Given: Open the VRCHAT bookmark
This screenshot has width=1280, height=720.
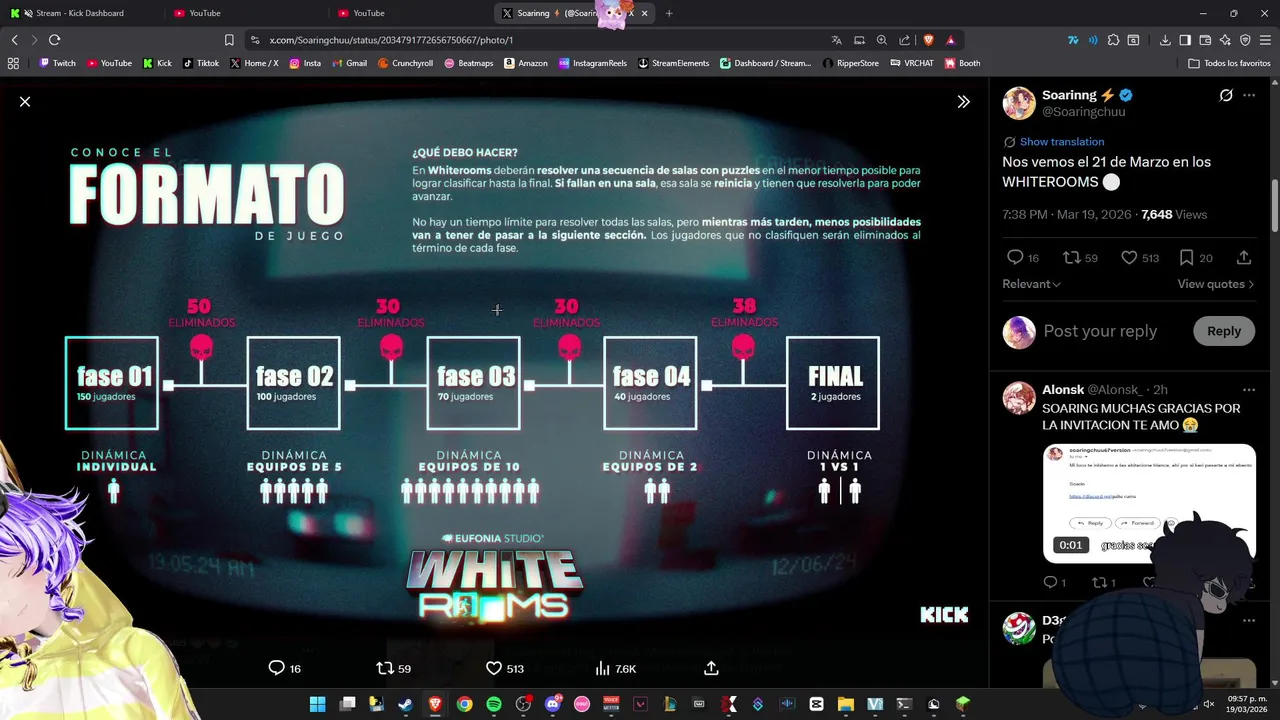Looking at the screenshot, I should pyautogui.click(x=910, y=63).
